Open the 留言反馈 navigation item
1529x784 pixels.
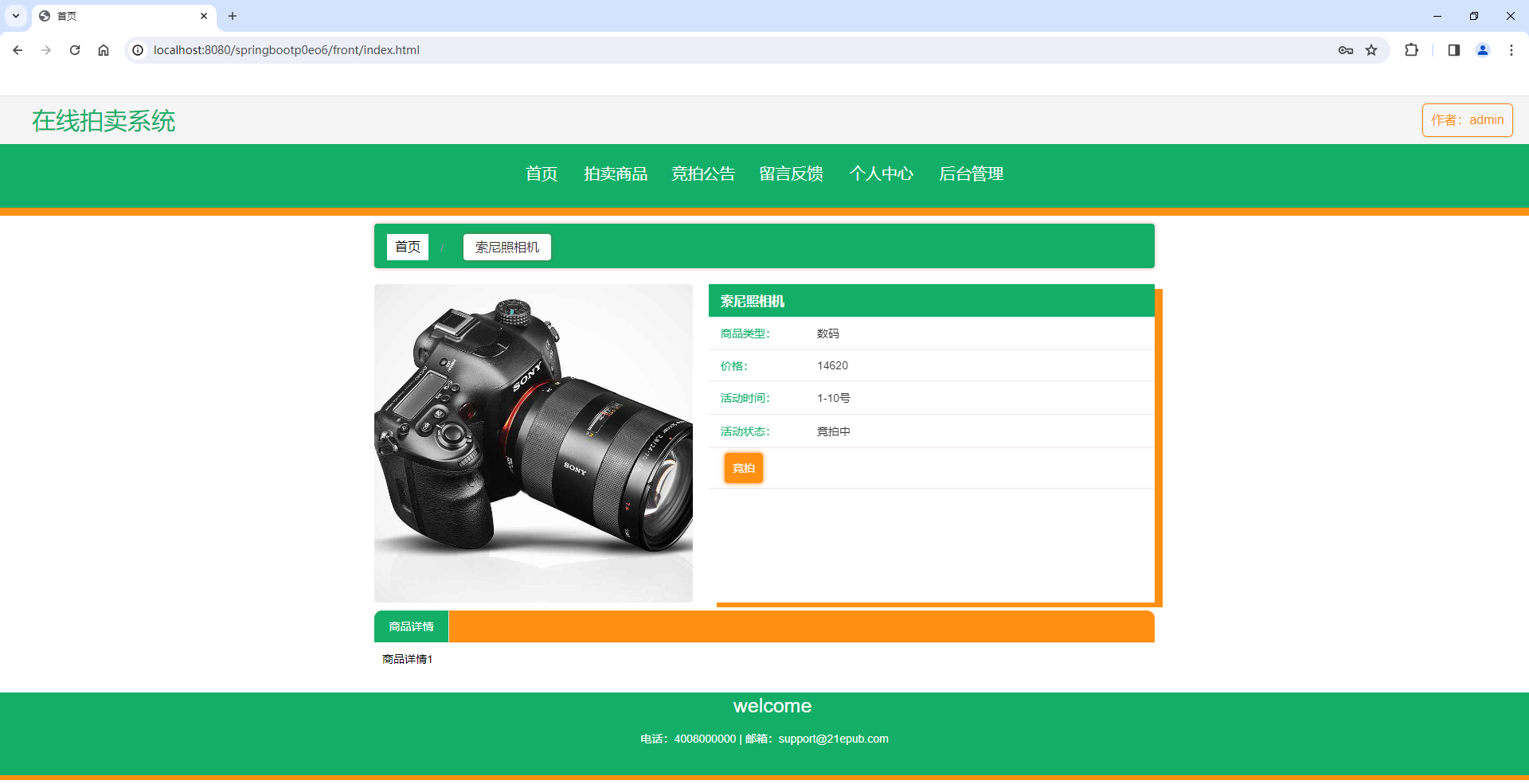[x=792, y=174]
